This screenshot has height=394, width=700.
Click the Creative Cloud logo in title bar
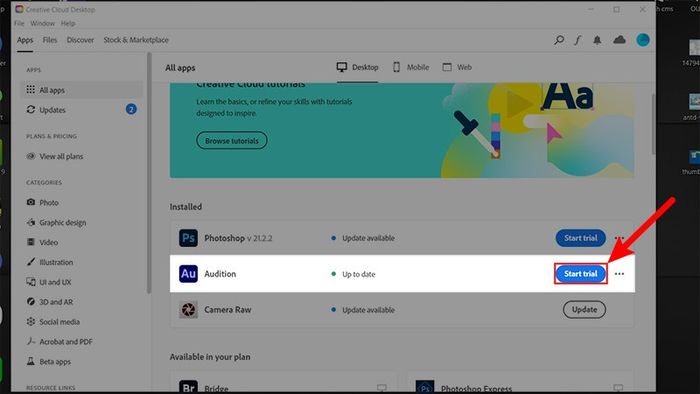coord(19,9)
